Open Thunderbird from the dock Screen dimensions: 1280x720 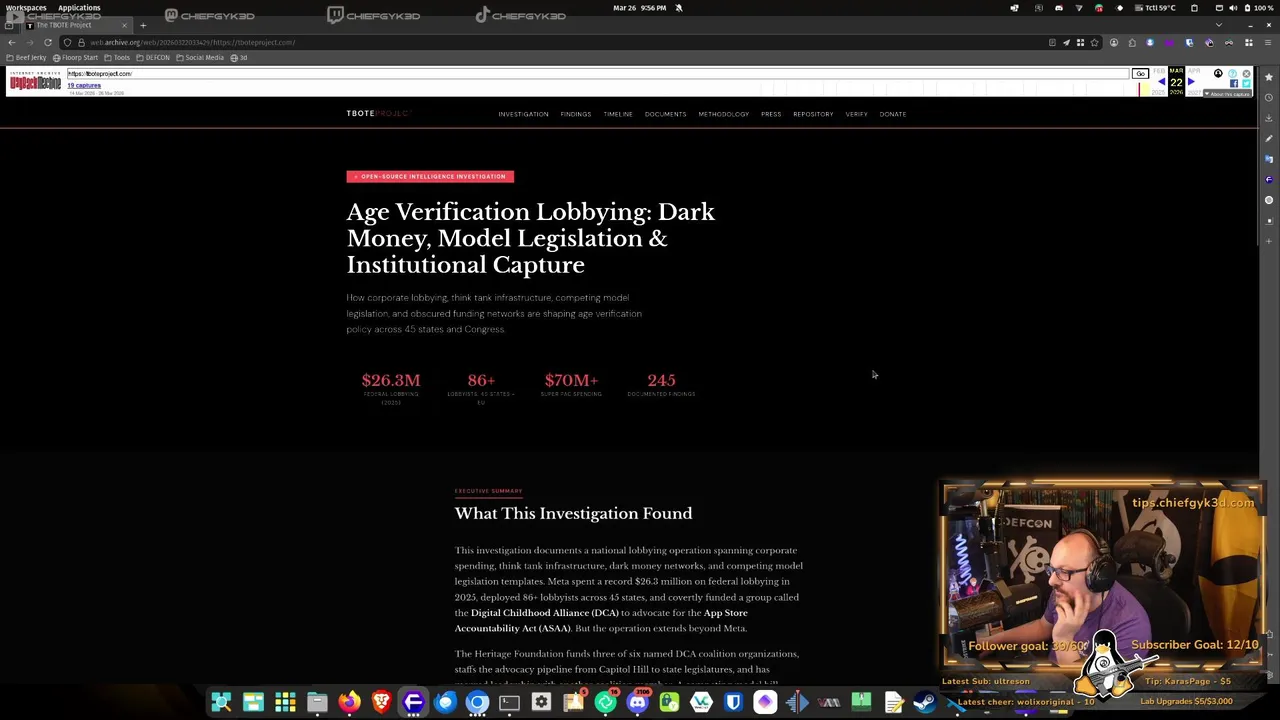pos(445,702)
